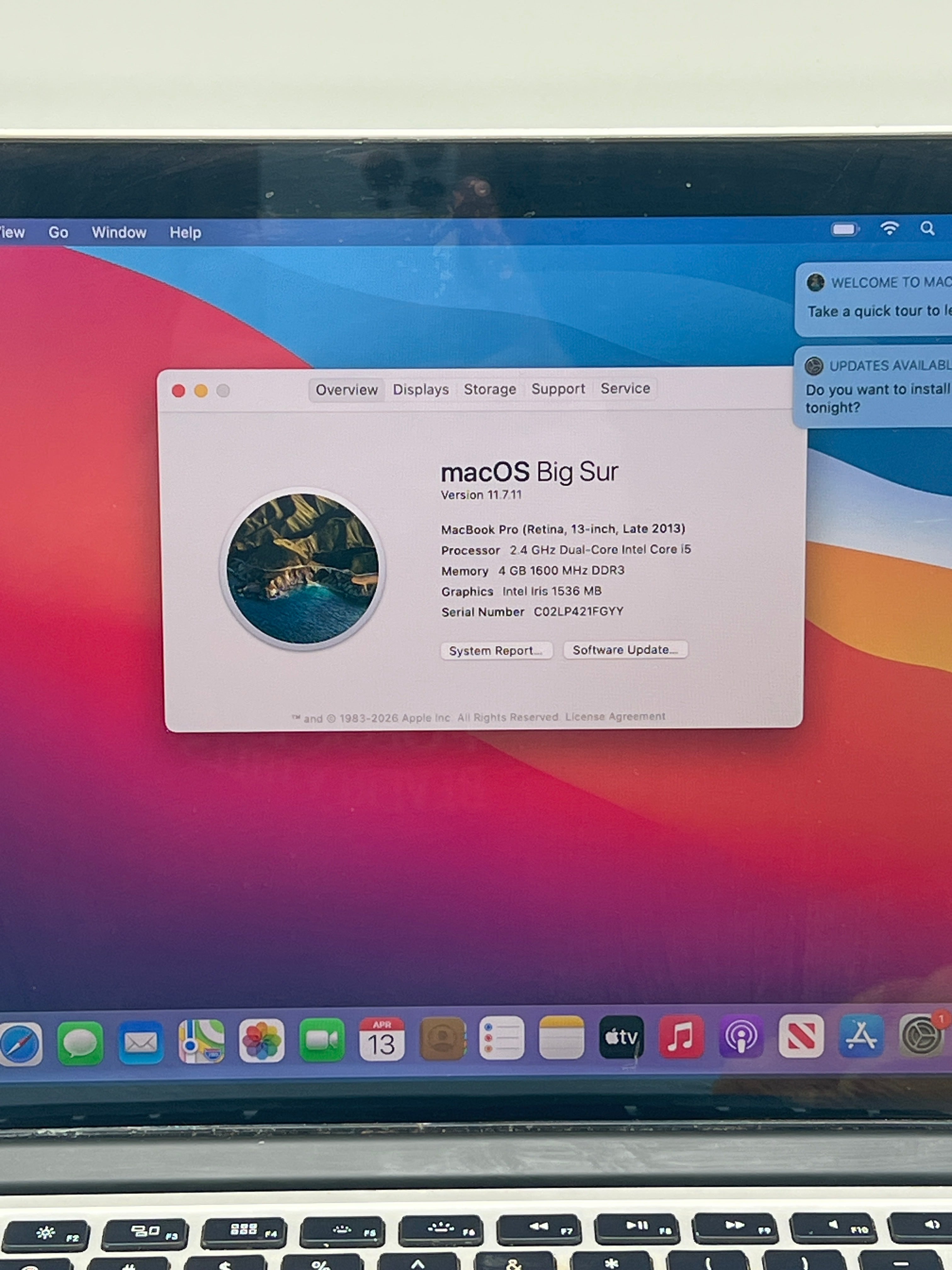Open the Go menu
Screen dimensions: 952x1270
58,232
